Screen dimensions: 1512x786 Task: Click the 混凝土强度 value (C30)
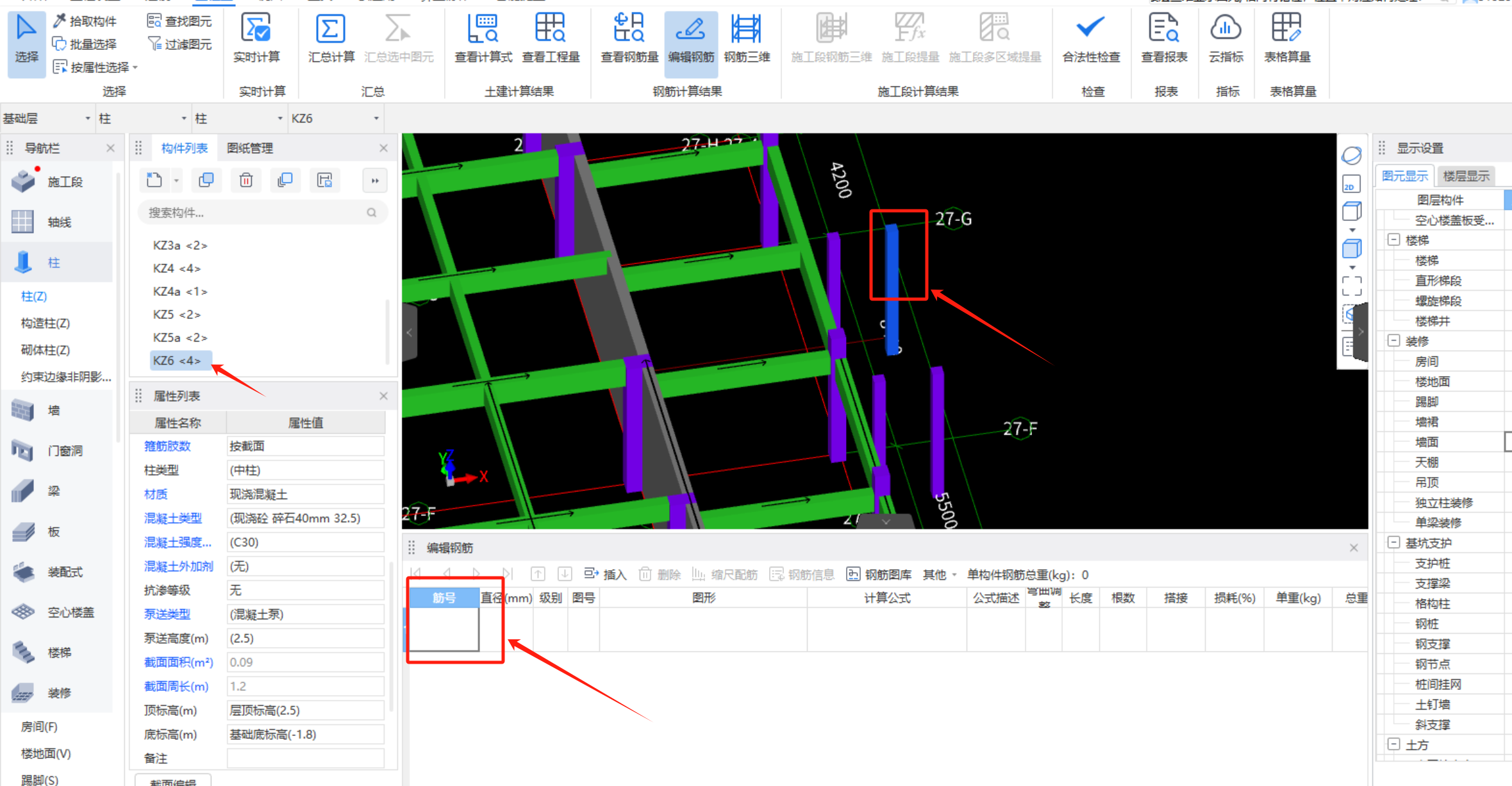pyautogui.click(x=305, y=542)
